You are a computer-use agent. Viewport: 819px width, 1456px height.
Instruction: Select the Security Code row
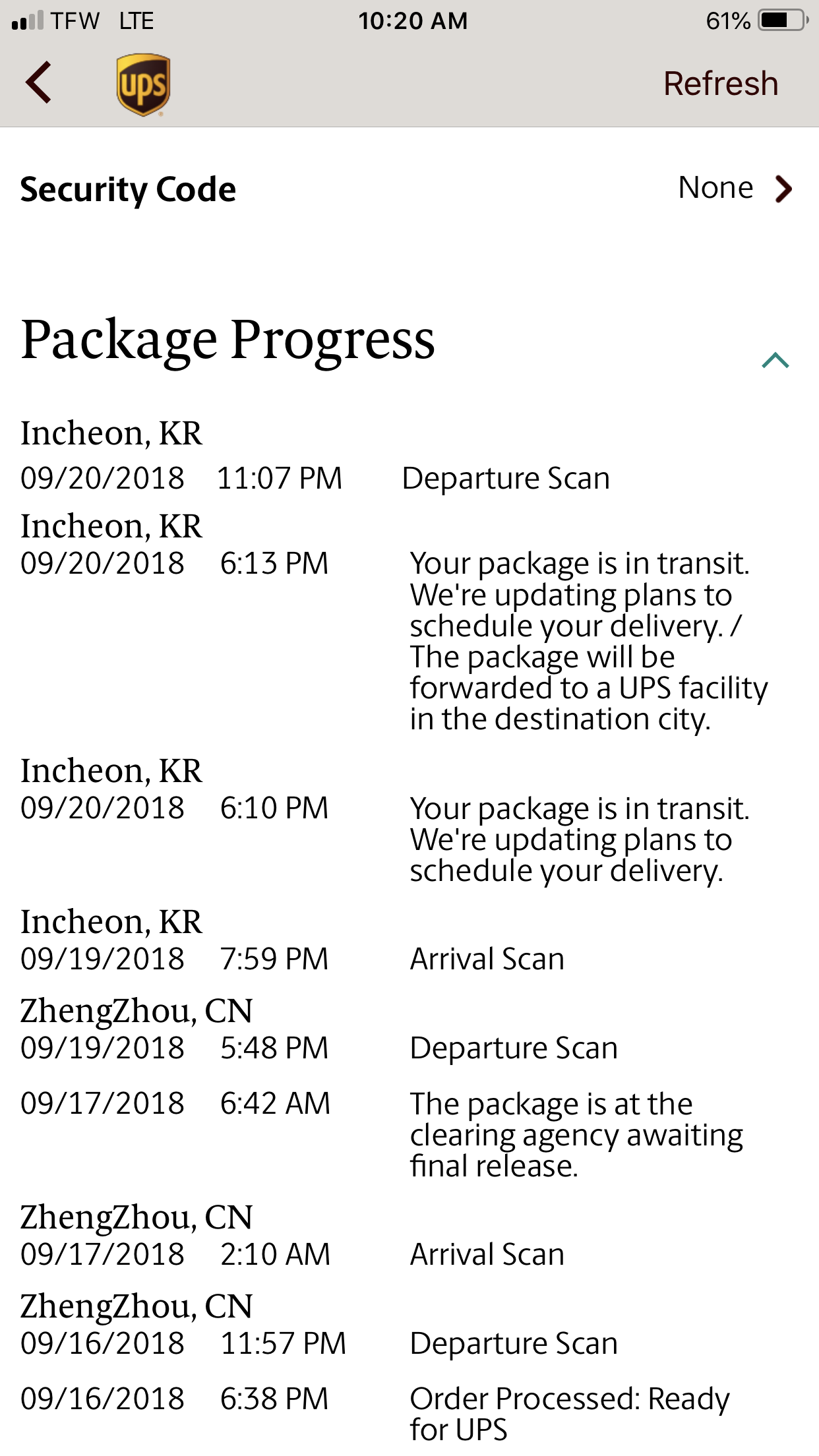[409, 189]
